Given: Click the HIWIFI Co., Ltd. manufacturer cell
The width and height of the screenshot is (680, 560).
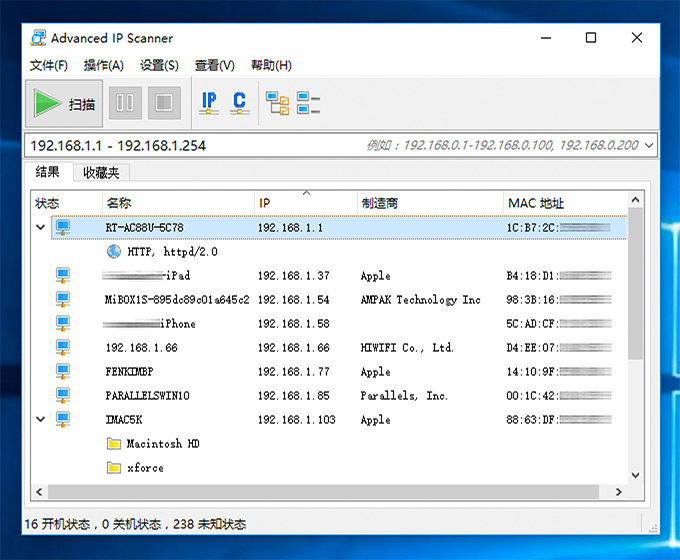Looking at the screenshot, I should point(407,348).
